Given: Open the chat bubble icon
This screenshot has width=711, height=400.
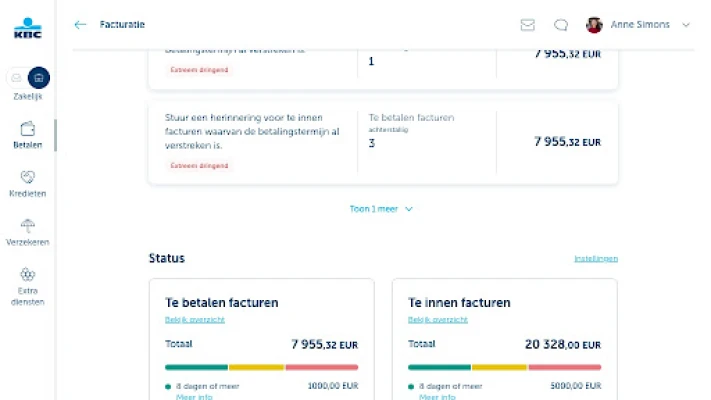Looking at the screenshot, I should (x=561, y=25).
